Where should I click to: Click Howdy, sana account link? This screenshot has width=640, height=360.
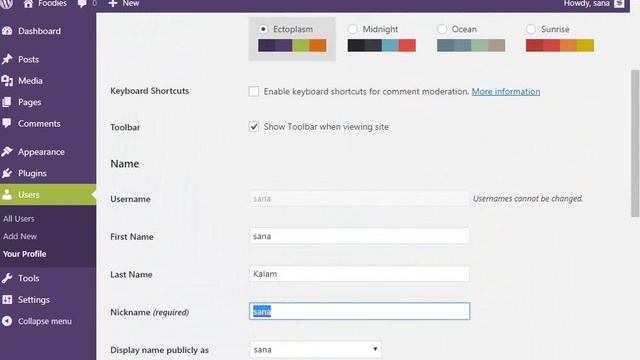[x=587, y=4]
